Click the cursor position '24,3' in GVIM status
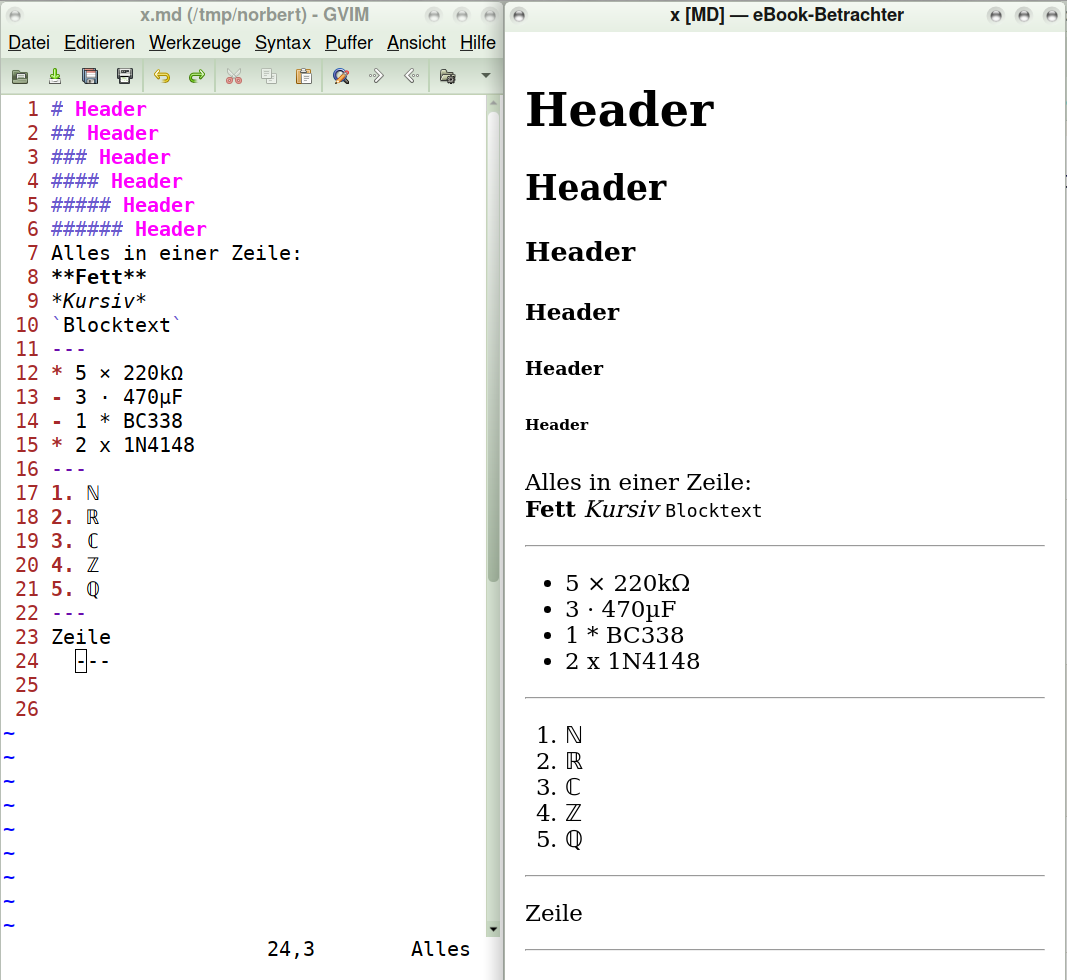The width and height of the screenshot is (1067, 980). (291, 949)
